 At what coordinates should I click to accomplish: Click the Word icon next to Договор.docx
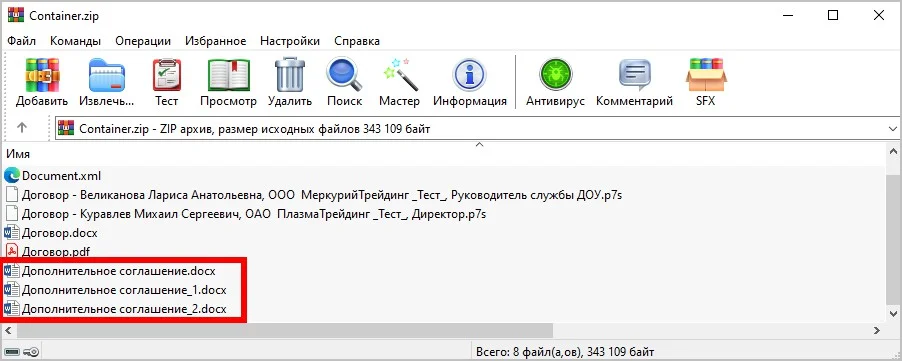click(12, 233)
